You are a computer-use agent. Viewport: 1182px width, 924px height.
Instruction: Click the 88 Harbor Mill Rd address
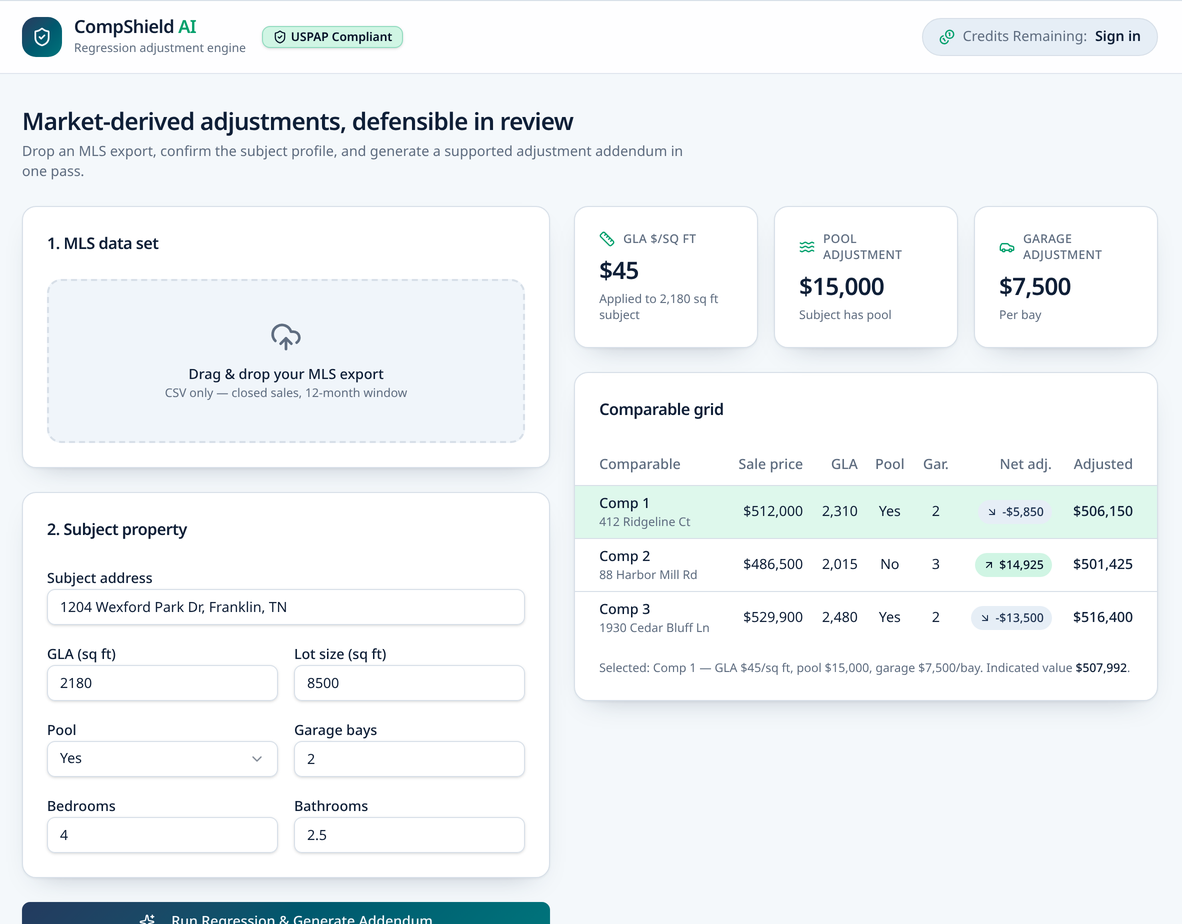[x=648, y=575]
